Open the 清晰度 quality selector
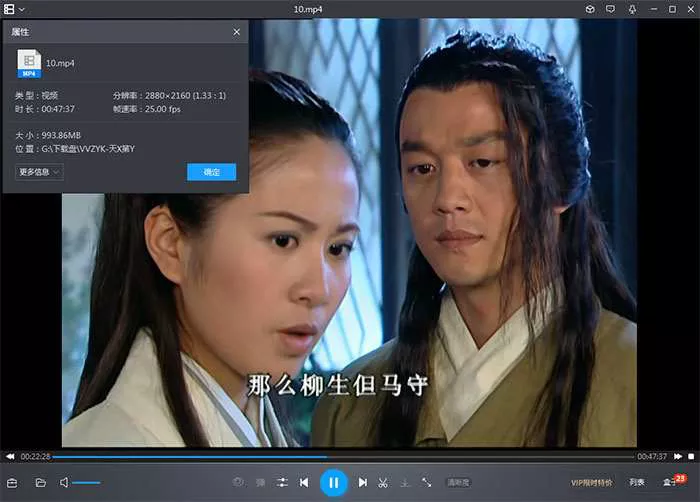 [x=457, y=483]
